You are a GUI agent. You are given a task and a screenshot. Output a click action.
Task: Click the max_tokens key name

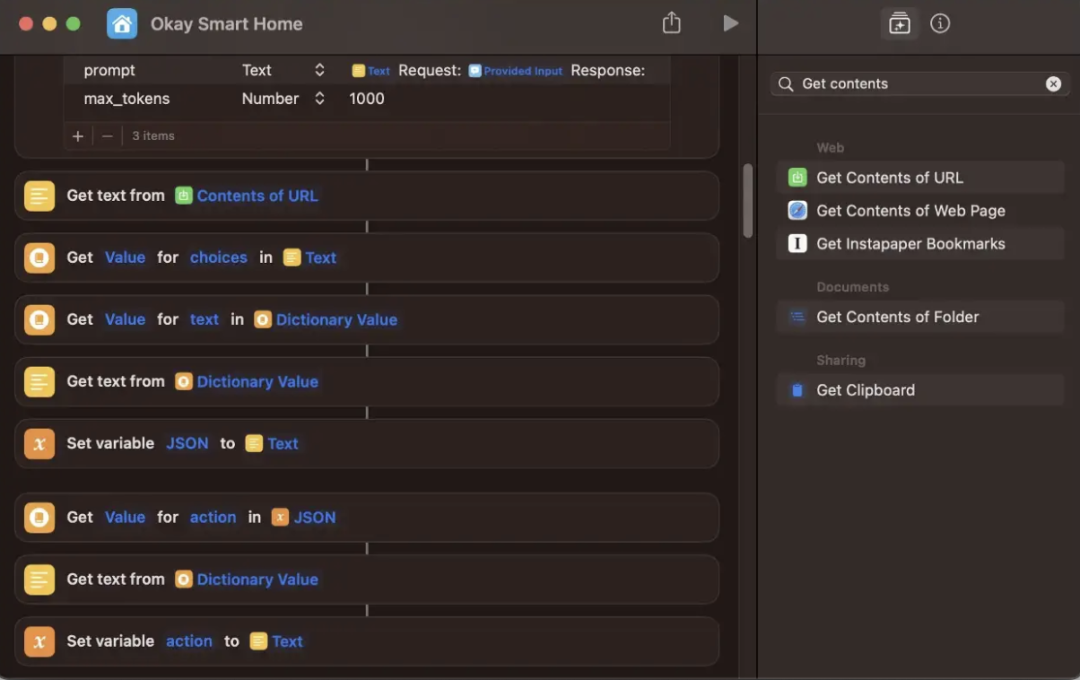click(x=127, y=99)
